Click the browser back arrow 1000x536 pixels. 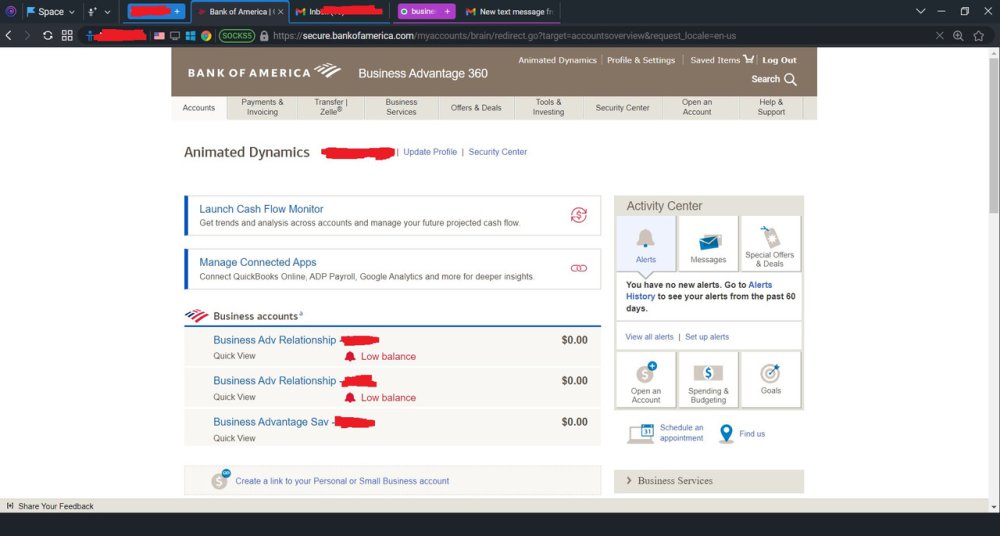click(x=8, y=36)
